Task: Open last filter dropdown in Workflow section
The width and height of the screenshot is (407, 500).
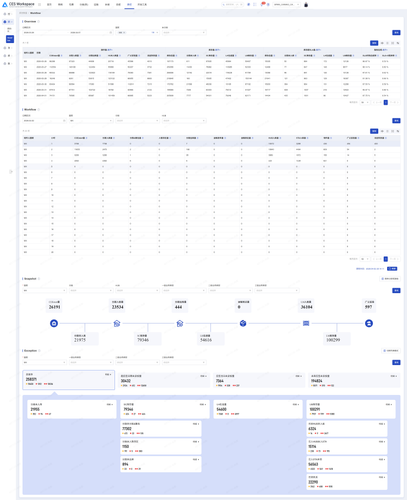Action: (x=184, y=121)
